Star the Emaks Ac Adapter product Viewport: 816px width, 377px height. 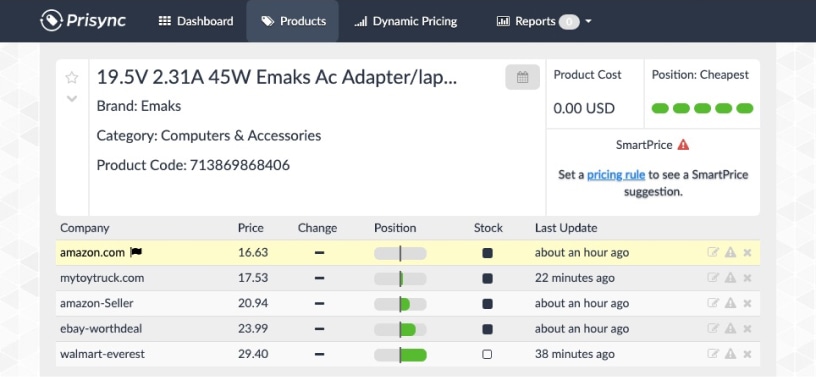[x=72, y=78]
